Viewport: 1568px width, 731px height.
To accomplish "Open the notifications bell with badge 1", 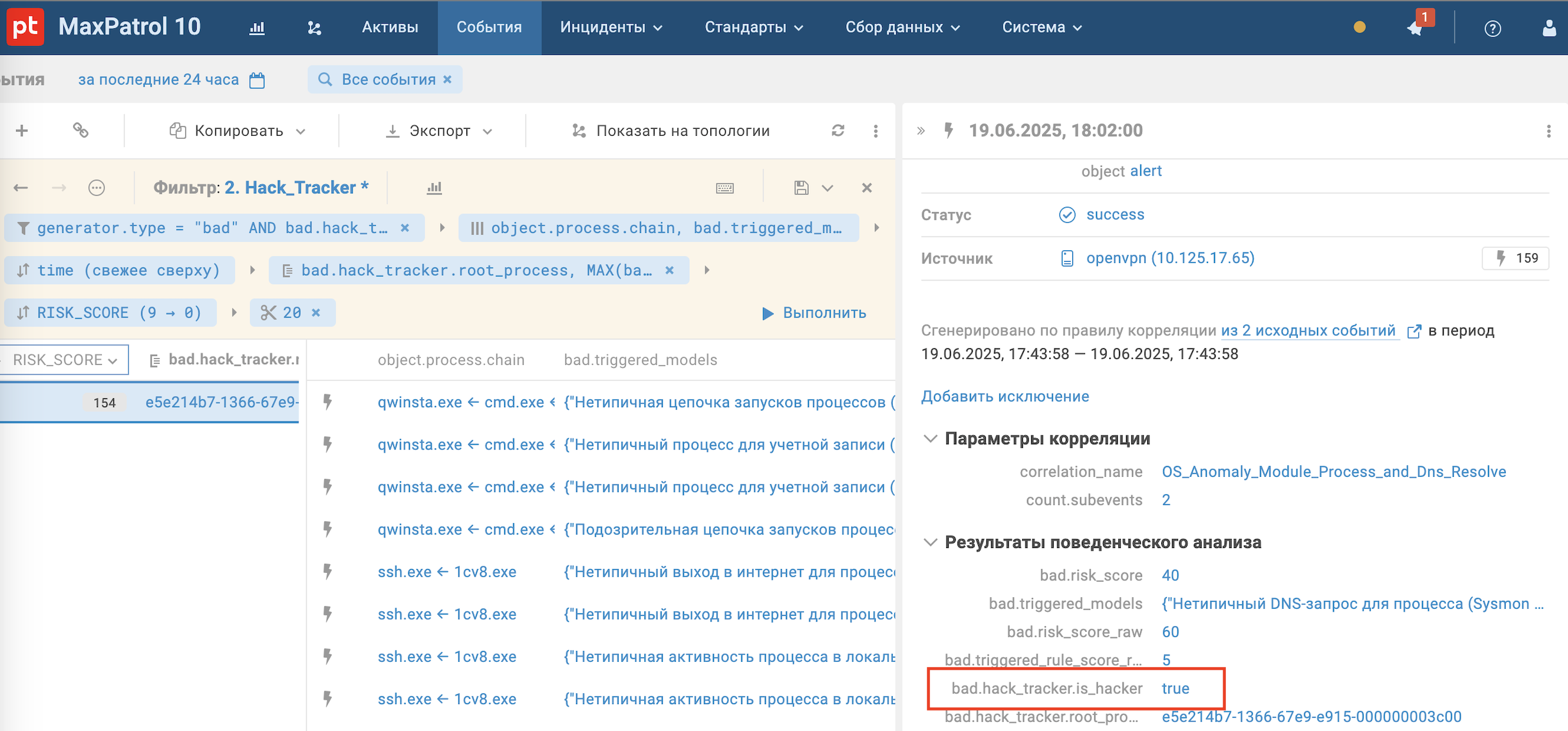I will [x=1416, y=28].
